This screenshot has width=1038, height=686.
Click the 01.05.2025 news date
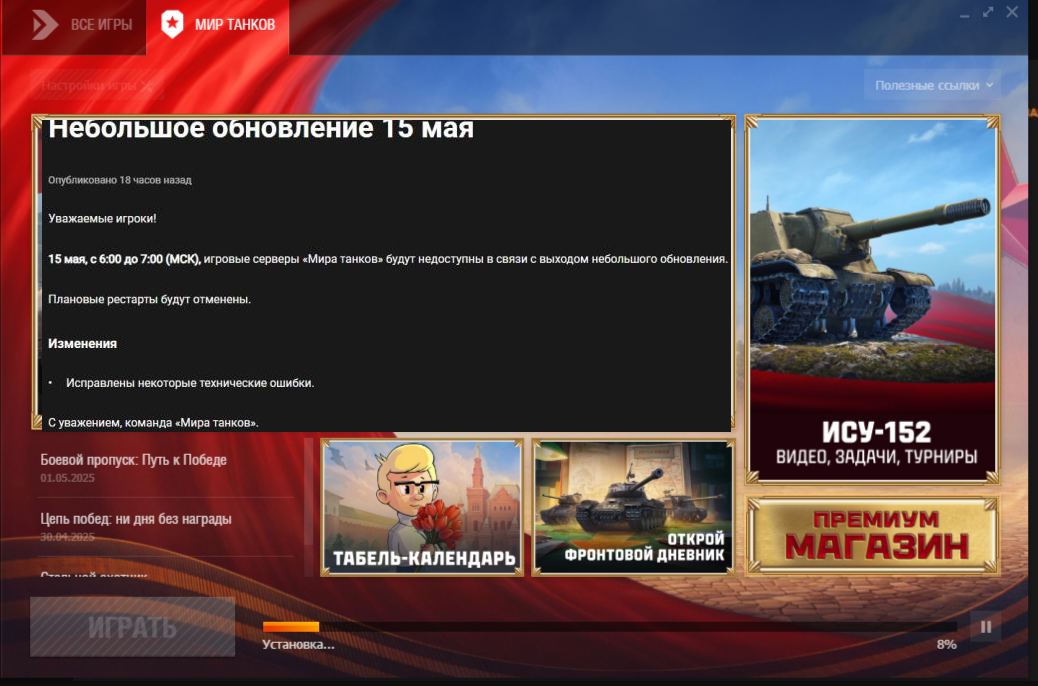pos(68,478)
